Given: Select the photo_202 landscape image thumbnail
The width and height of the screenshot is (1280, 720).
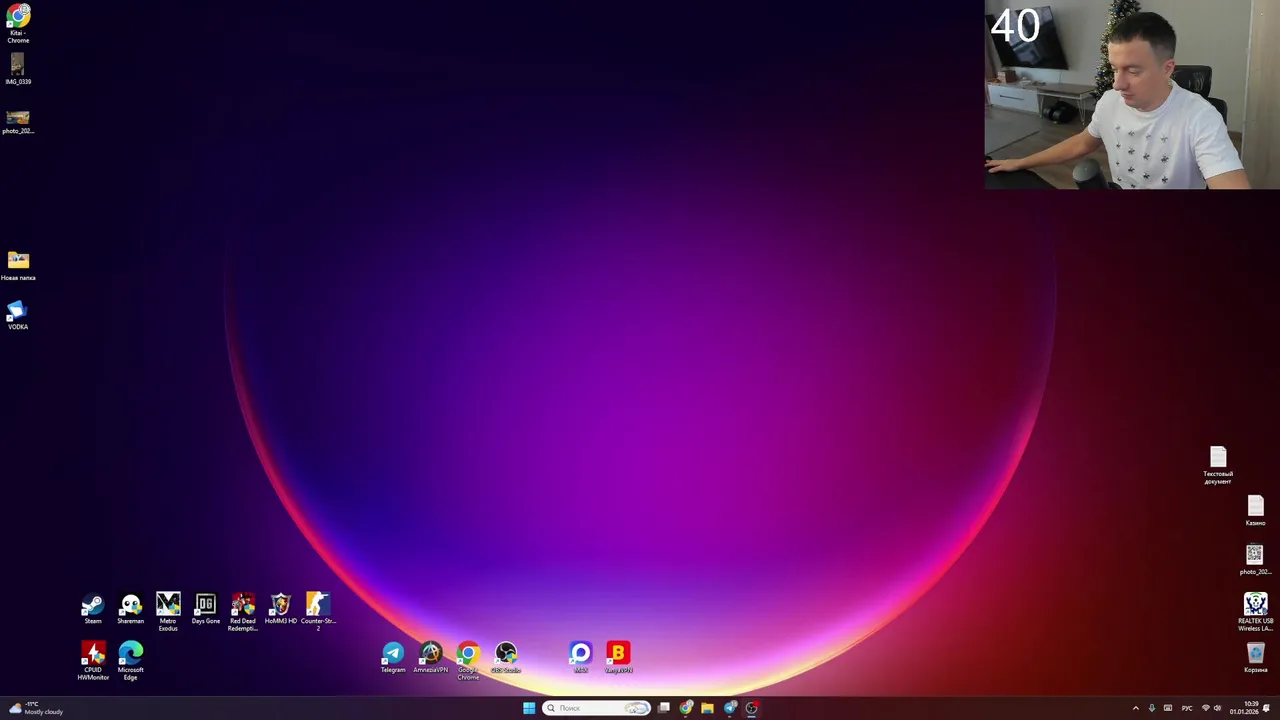Looking at the screenshot, I should tap(18, 122).
